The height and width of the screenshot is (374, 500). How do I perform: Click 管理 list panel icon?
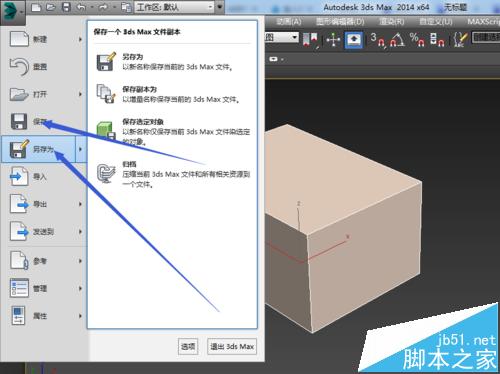coord(19,288)
